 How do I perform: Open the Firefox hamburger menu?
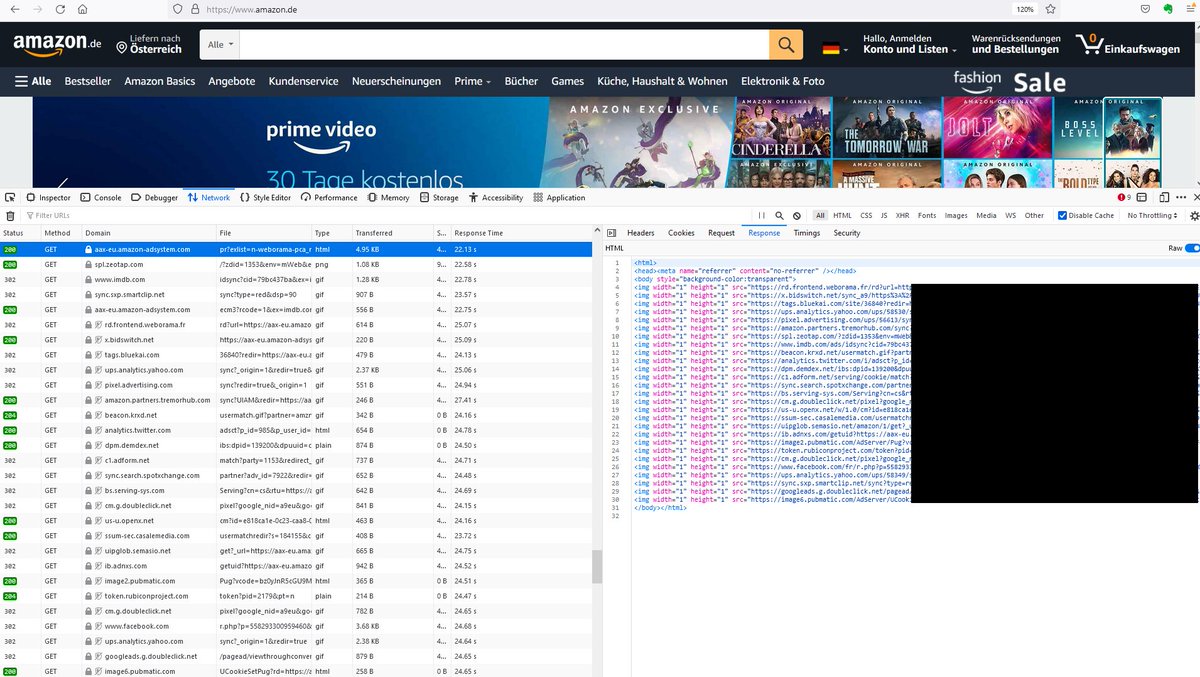coord(1189,8)
